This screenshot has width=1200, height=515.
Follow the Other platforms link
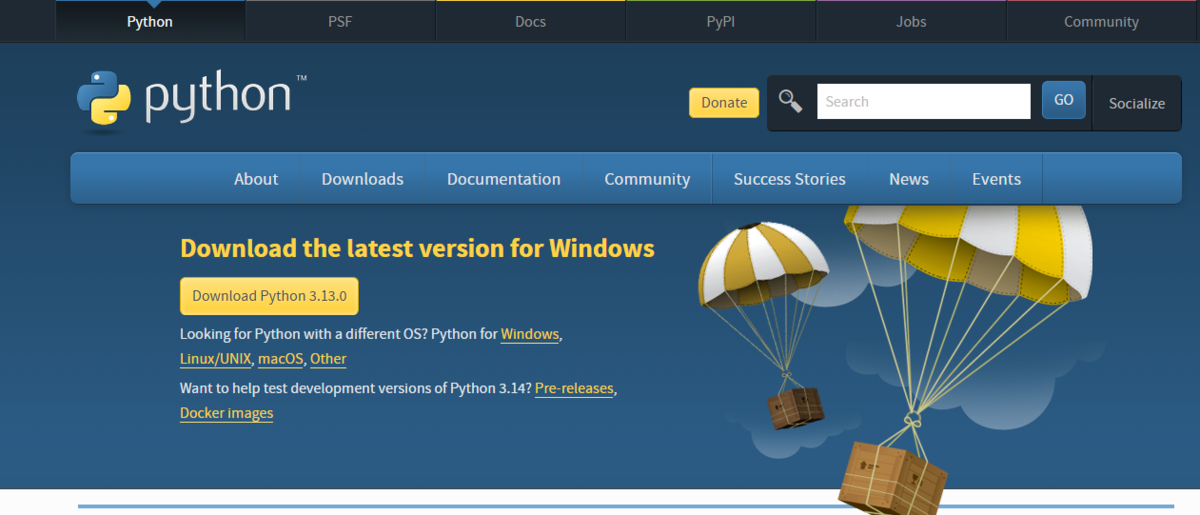(328, 358)
